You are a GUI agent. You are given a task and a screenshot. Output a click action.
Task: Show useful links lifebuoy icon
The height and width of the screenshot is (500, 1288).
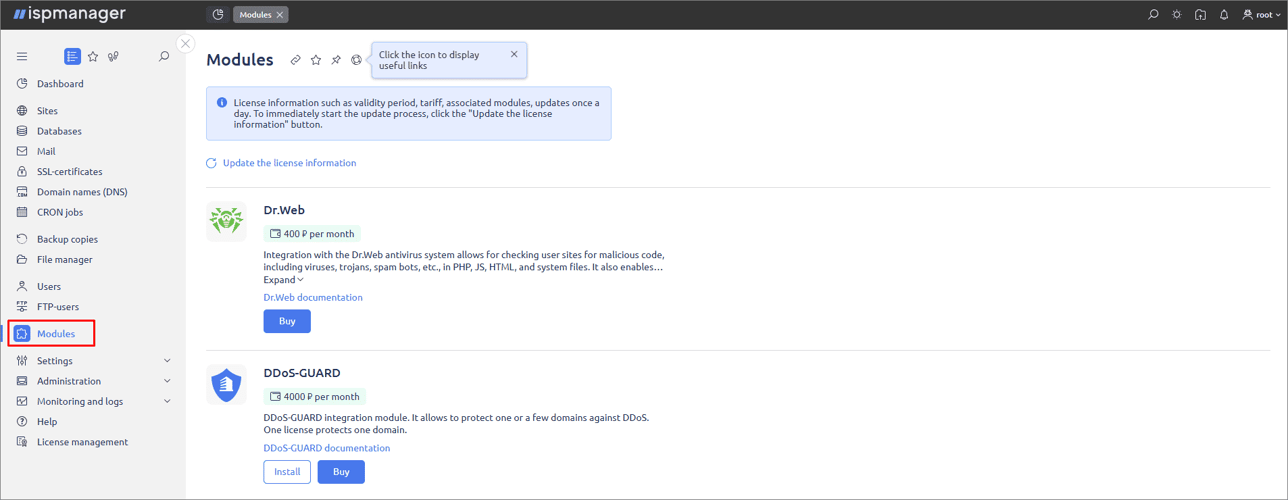click(356, 60)
